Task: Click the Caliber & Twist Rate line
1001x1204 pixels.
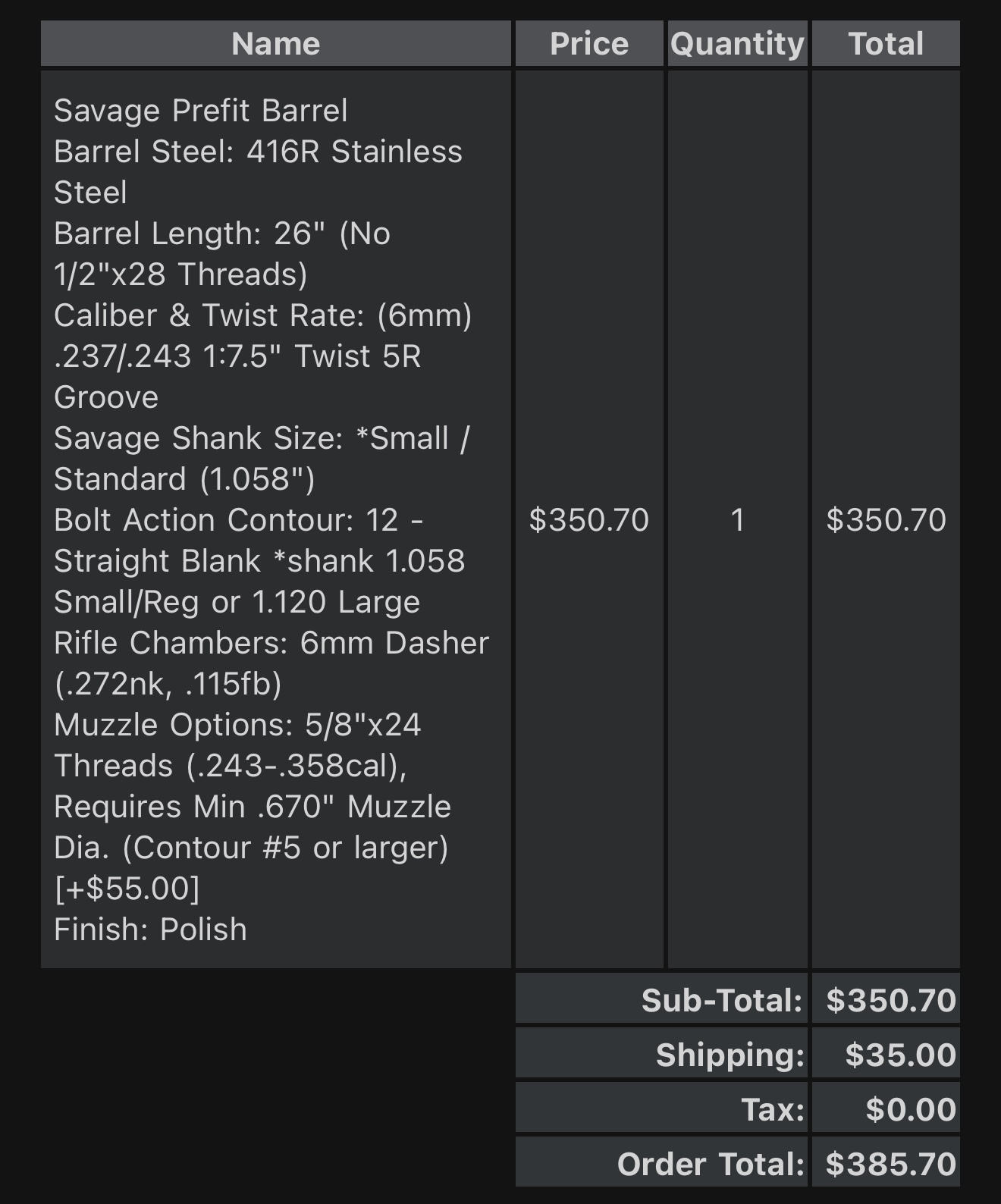Action: (262, 315)
